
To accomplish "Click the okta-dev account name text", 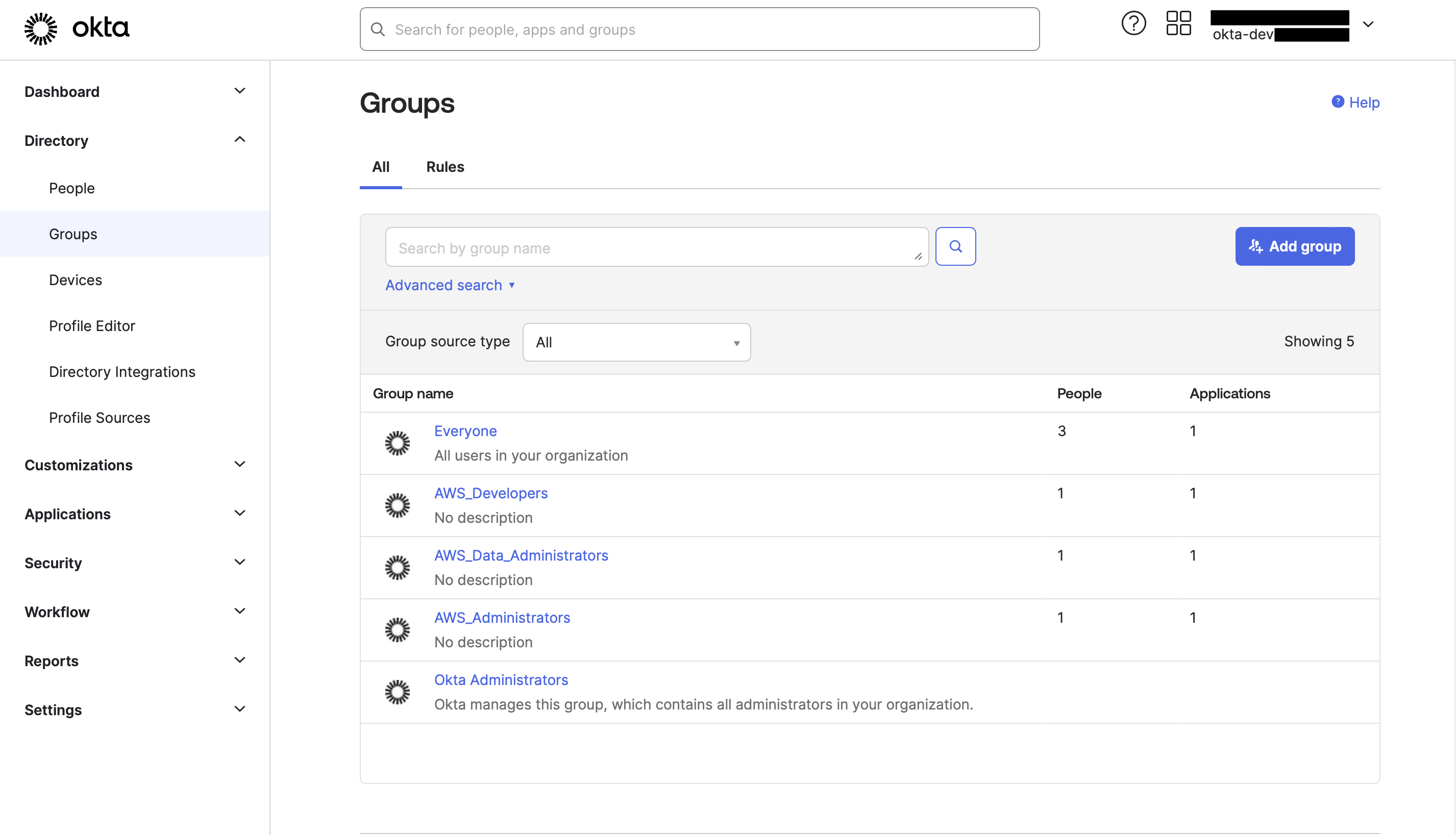I will coord(1243,34).
